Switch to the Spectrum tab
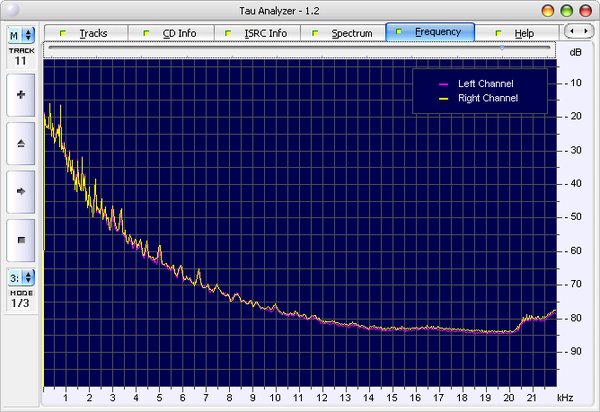 pyautogui.click(x=343, y=33)
